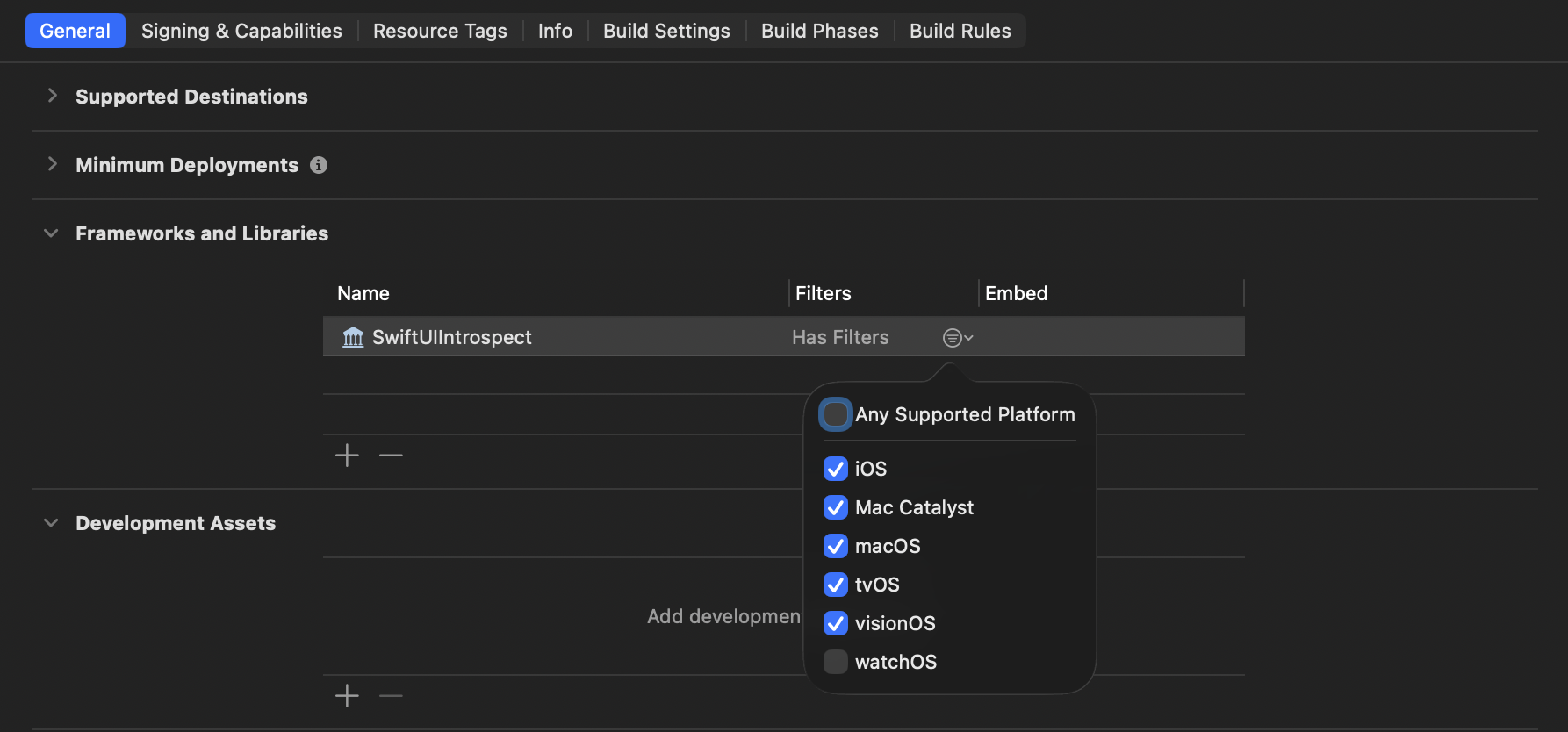Click the Frameworks and Libraries heading
The height and width of the screenshot is (732, 1568).
pyautogui.click(x=202, y=233)
